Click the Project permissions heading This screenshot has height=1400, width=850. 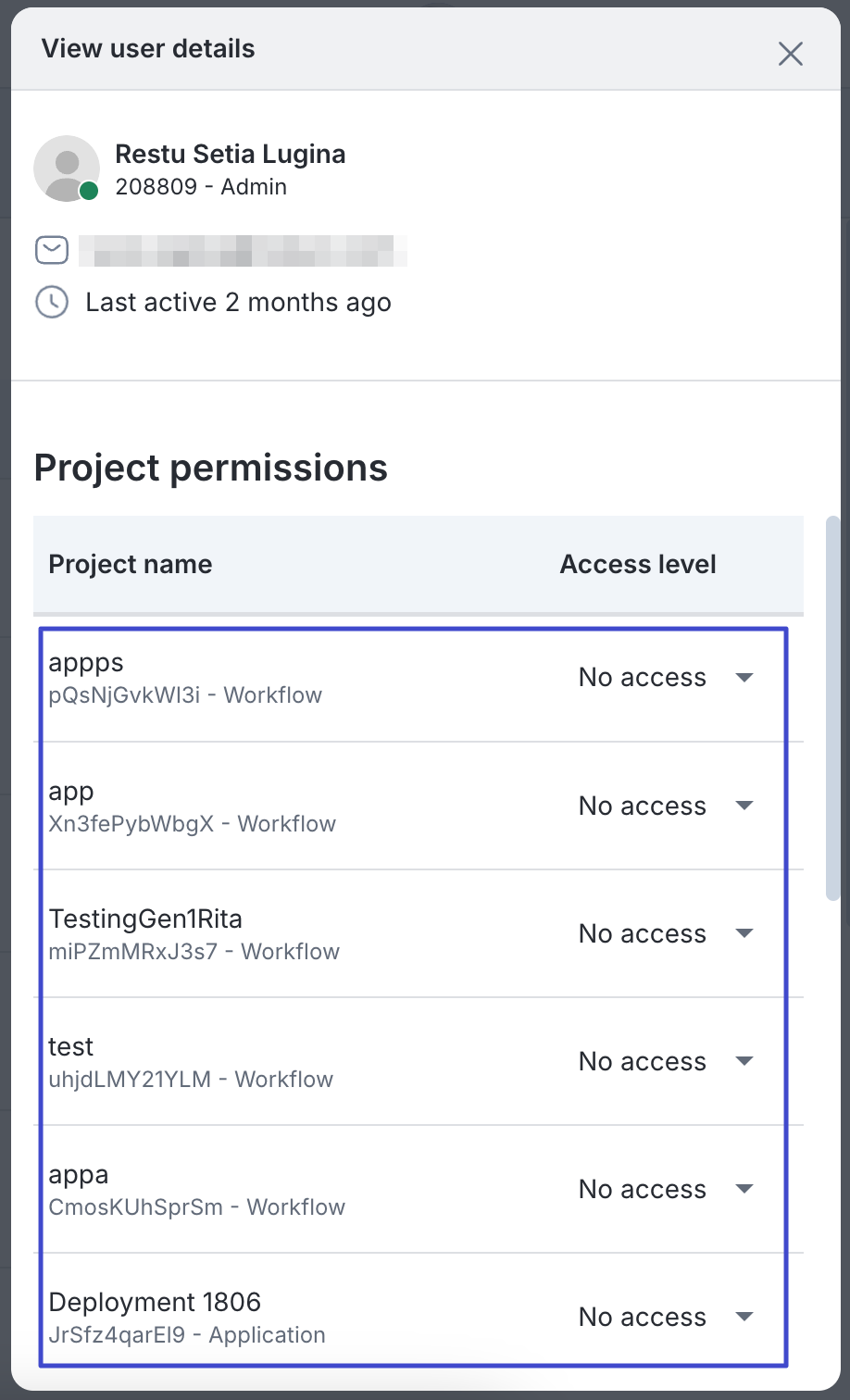pos(211,468)
